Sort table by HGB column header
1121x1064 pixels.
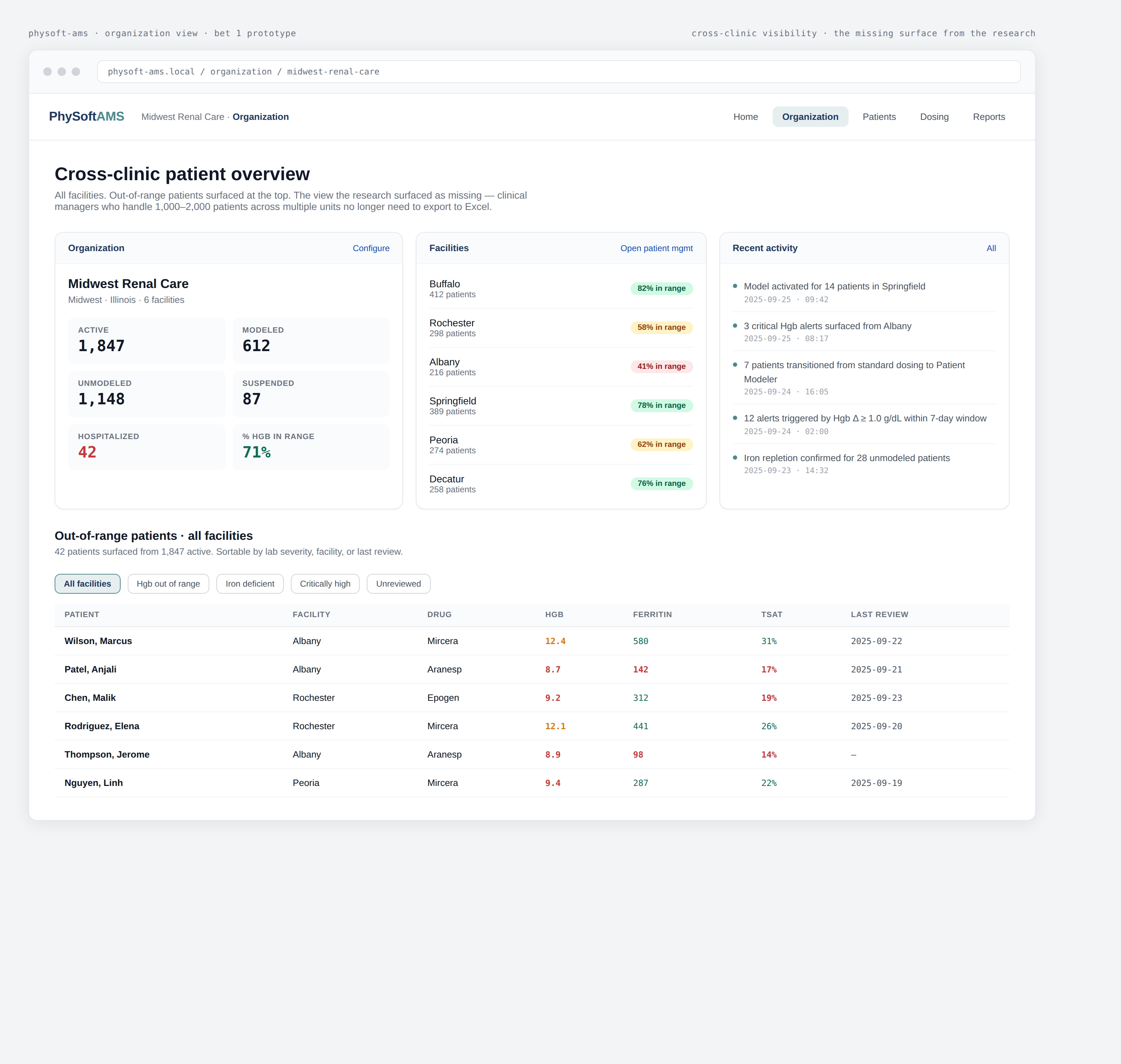[x=554, y=614]
